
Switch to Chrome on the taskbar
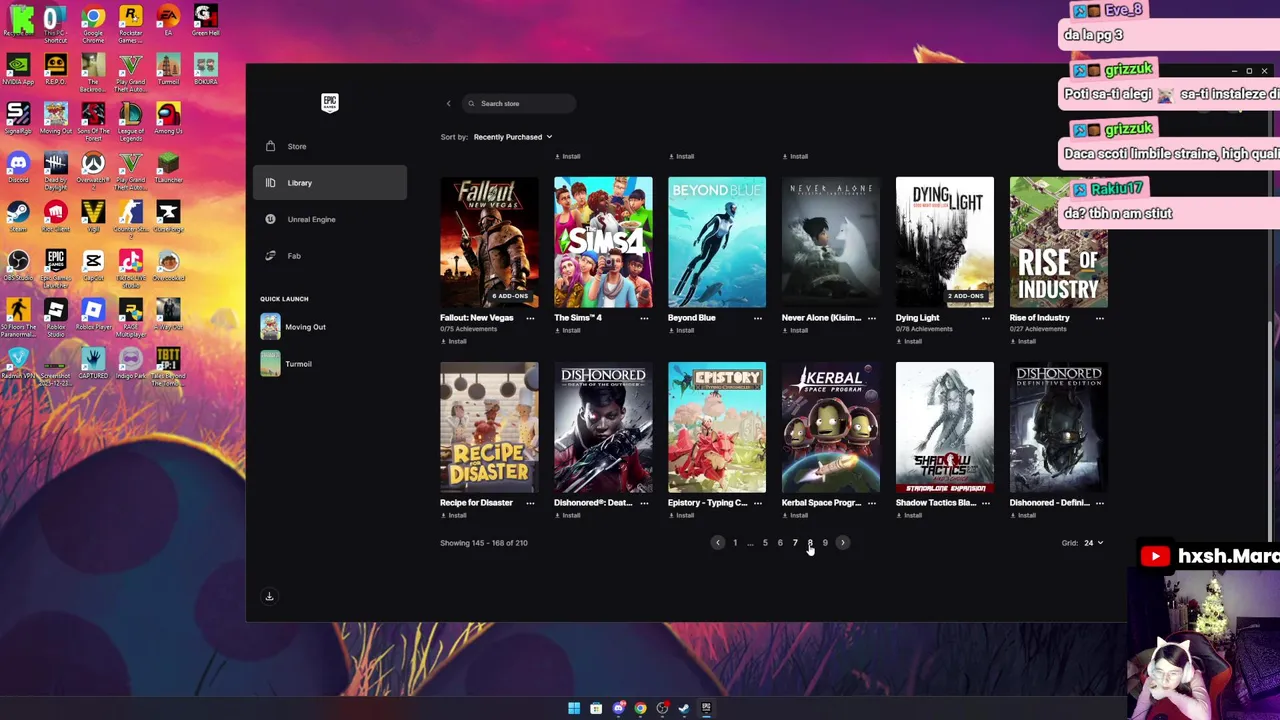(640, 708)
